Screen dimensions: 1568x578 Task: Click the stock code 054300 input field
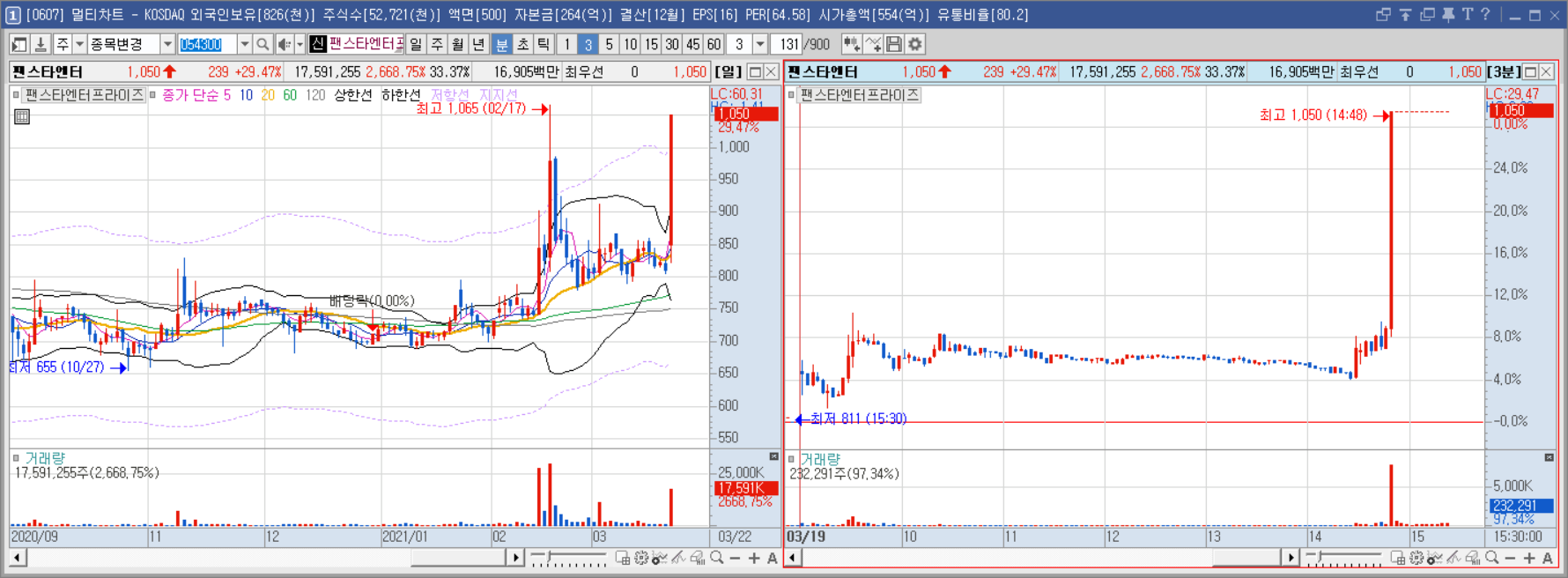(x=208, y=44)
